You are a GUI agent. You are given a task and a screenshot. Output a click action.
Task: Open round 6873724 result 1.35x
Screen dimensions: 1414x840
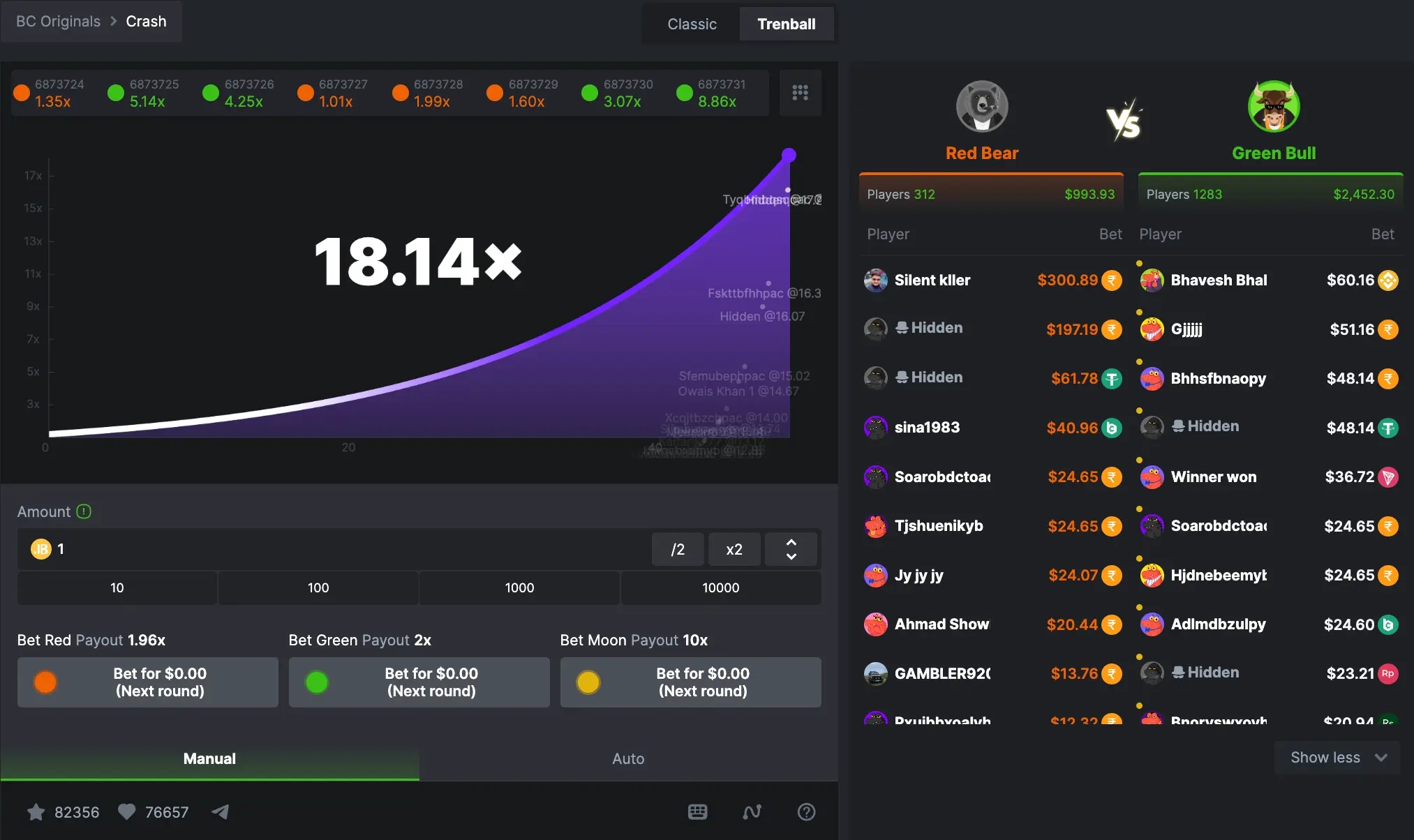49,93
